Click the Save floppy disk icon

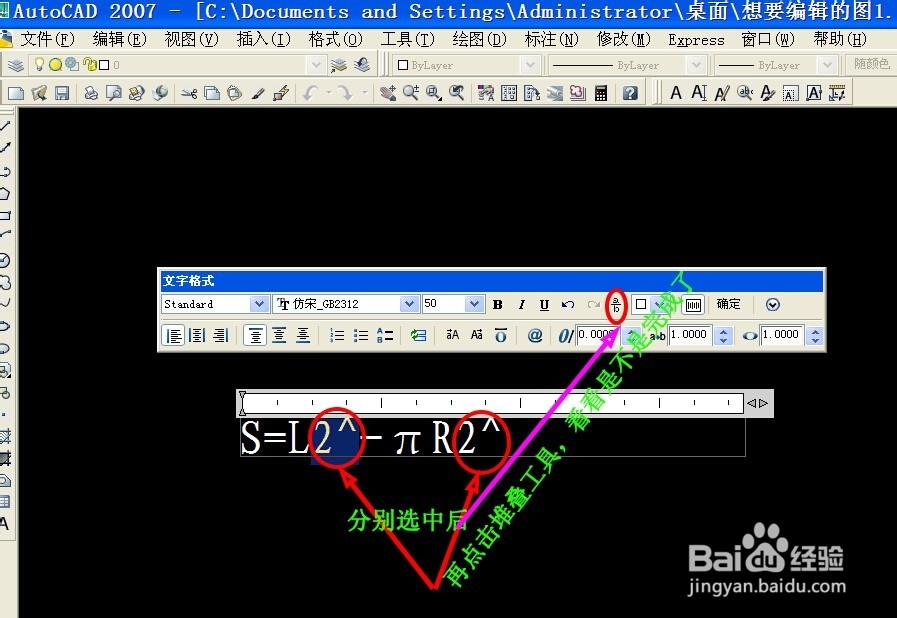62,93
